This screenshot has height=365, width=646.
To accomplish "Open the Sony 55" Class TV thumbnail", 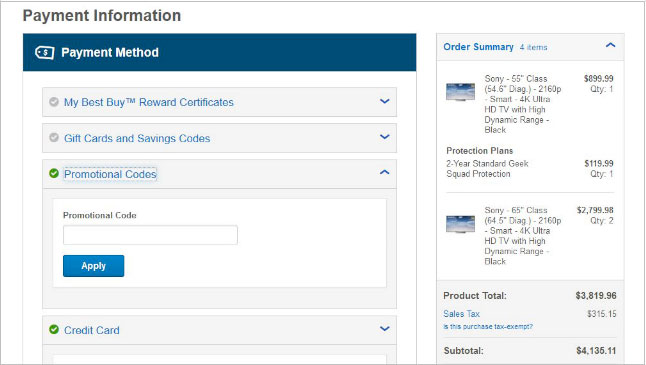I will point(460,92).
